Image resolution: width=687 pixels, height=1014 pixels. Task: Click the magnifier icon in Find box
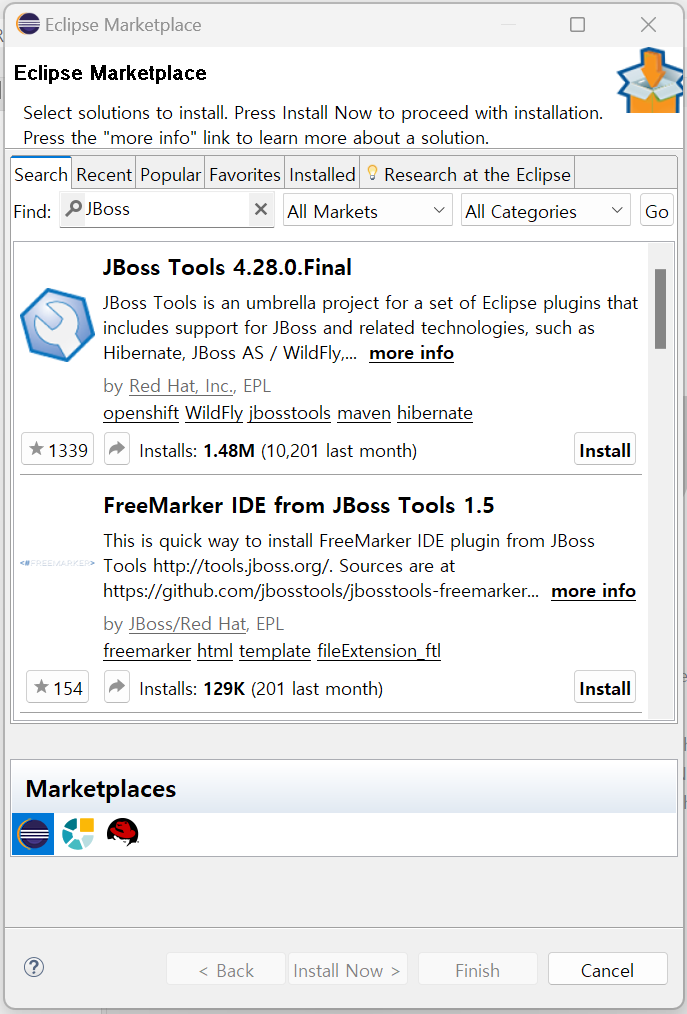[x=74, y=208]
